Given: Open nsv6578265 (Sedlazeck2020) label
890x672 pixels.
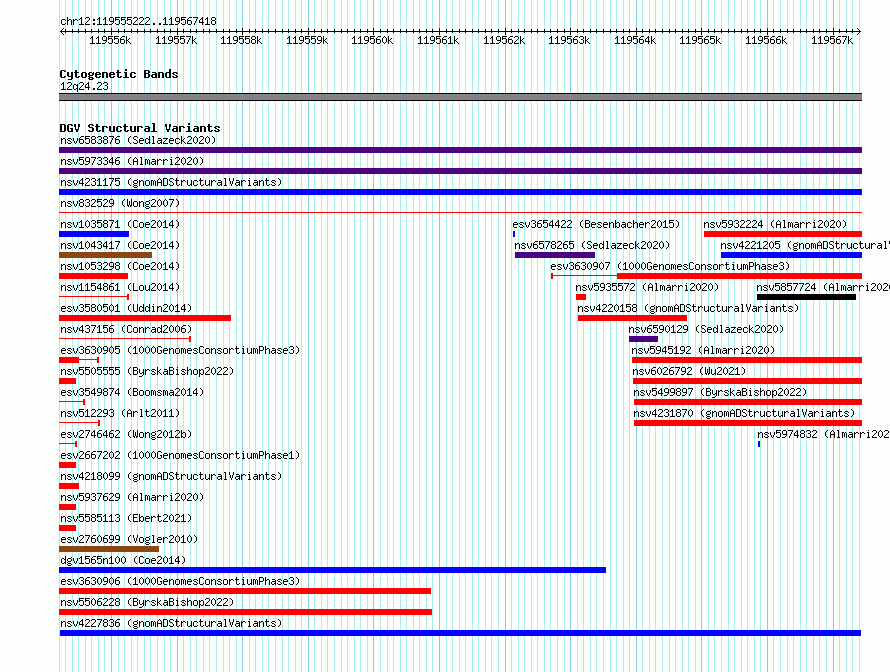Looking at the screenshot, I should coord(592,245).
